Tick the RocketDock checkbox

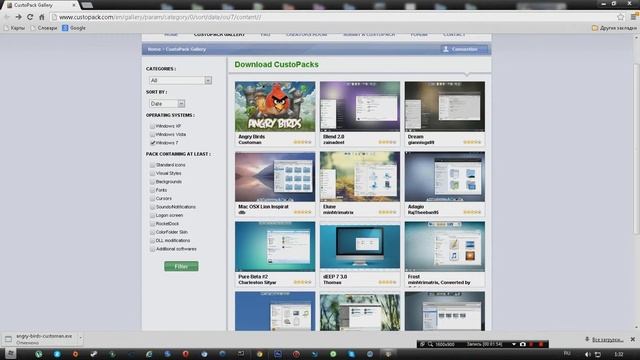pos(153,224)
